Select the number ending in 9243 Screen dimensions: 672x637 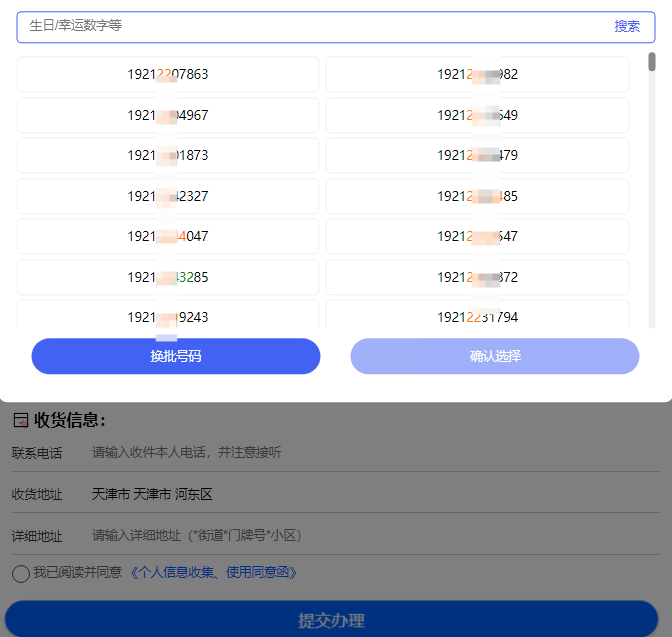pyautogui.click(x=168, y=315)
